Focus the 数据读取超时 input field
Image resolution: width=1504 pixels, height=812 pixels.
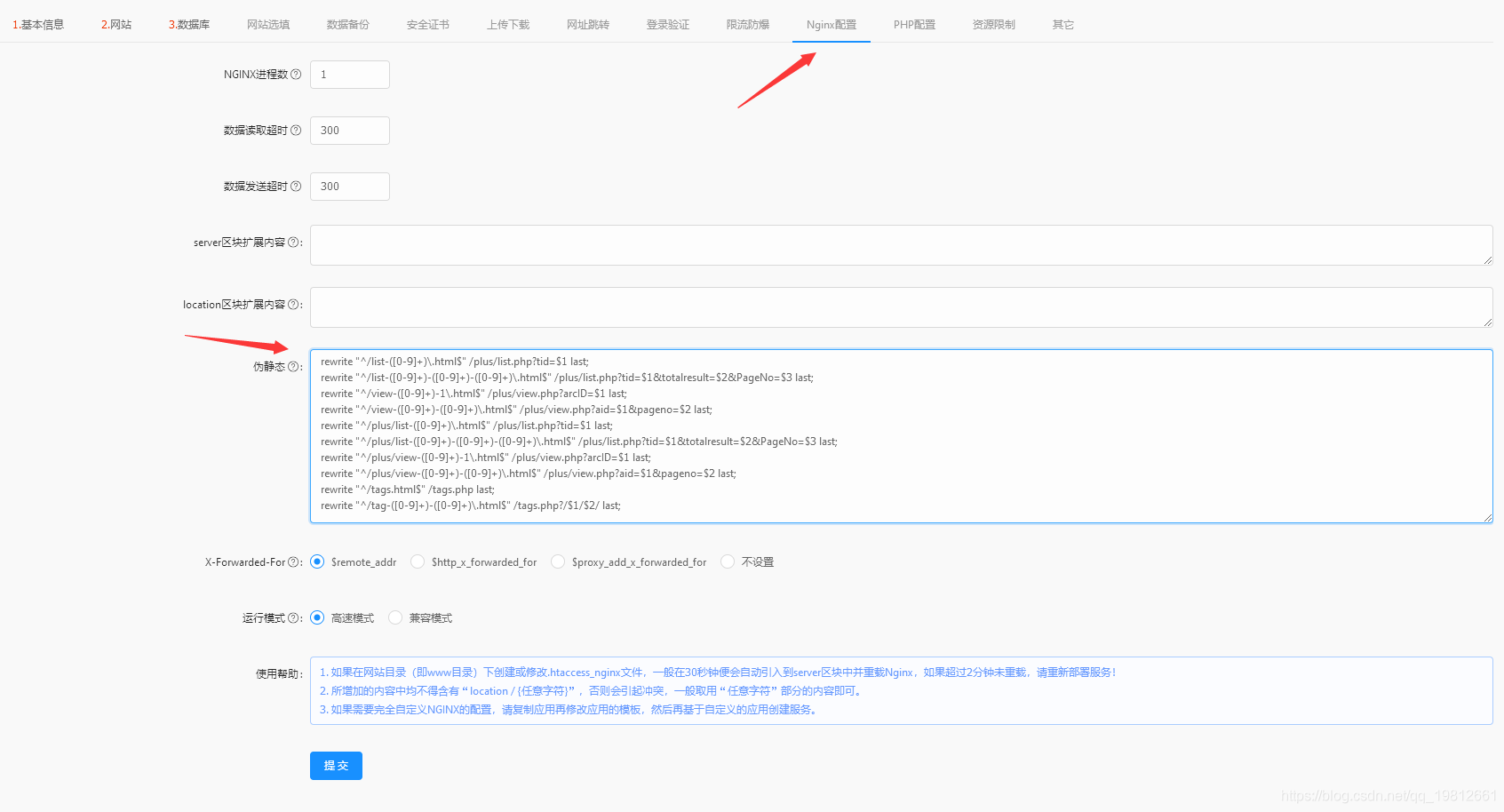350,131
